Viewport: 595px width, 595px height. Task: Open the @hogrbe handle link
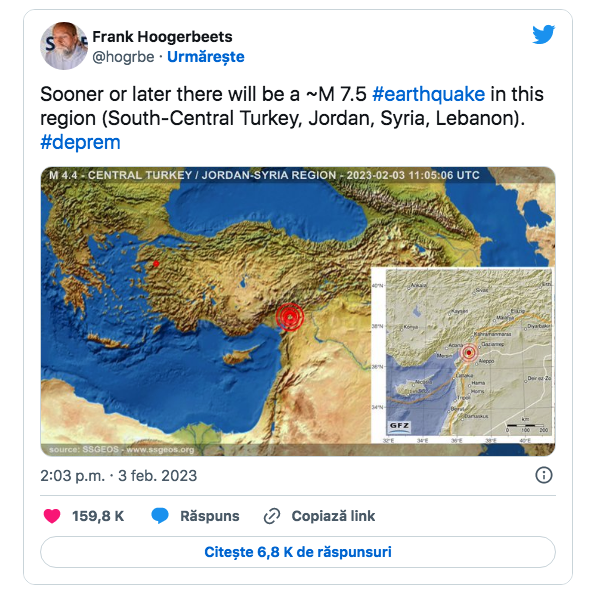[123, 57]
